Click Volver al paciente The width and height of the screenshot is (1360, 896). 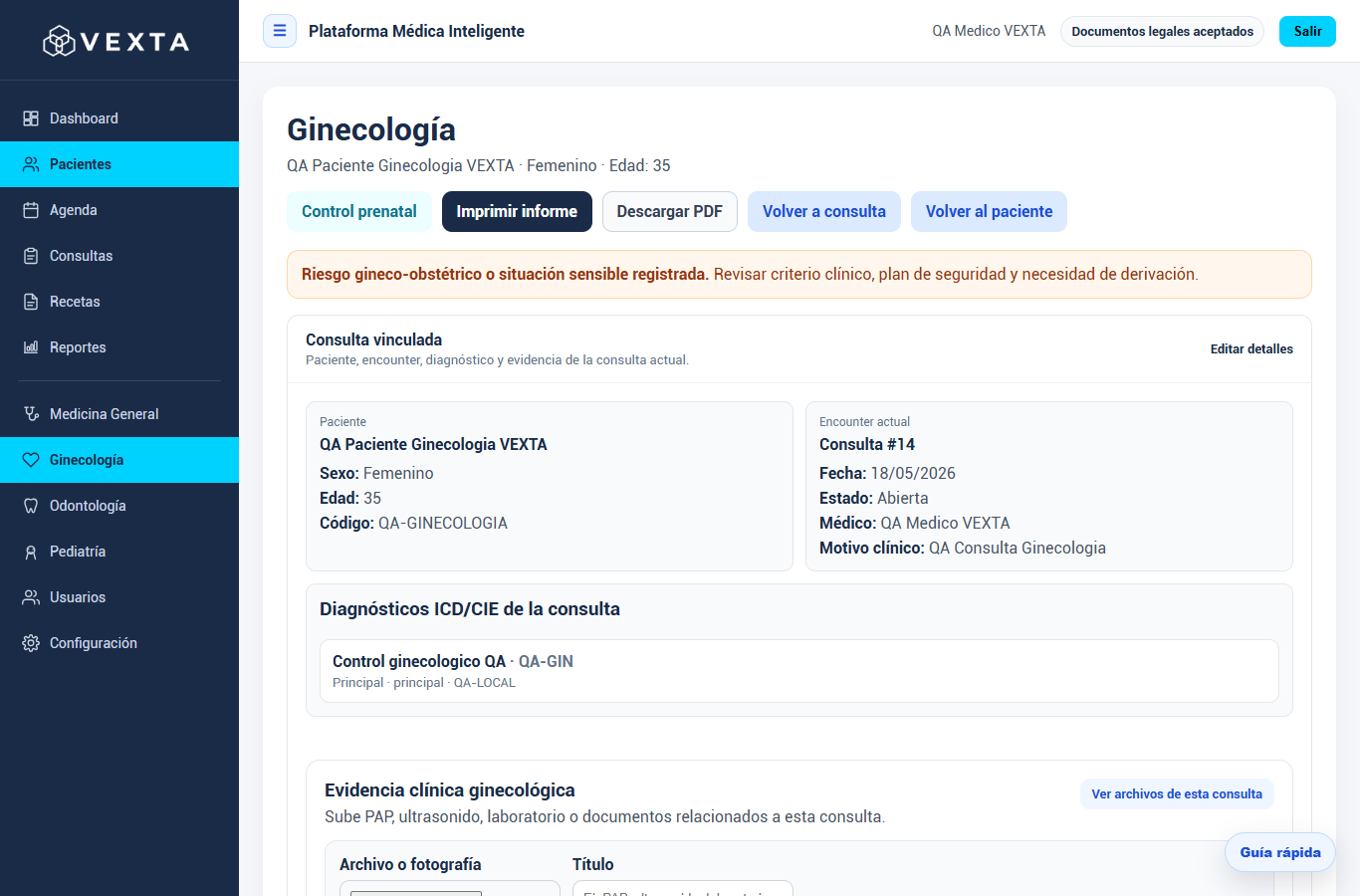[989, 211]
